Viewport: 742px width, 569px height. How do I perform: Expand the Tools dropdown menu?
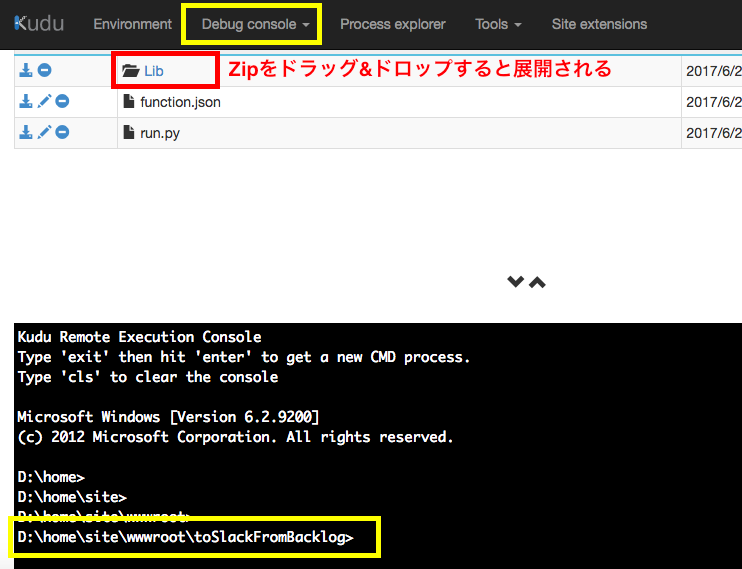pyautogui.click(x=498, y=24)
